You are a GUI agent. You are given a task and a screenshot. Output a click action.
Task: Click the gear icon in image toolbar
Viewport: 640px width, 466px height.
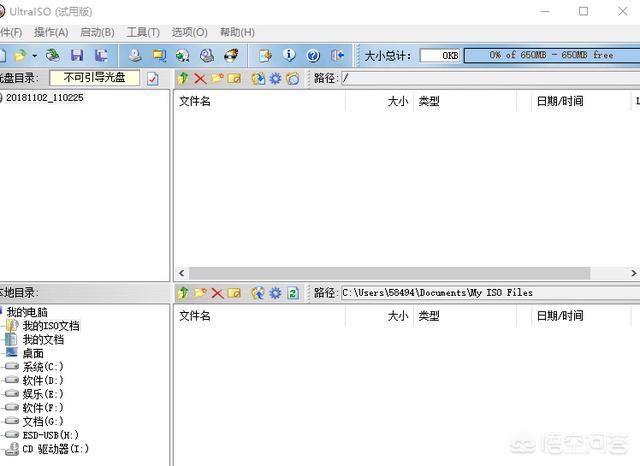(276, 78)
